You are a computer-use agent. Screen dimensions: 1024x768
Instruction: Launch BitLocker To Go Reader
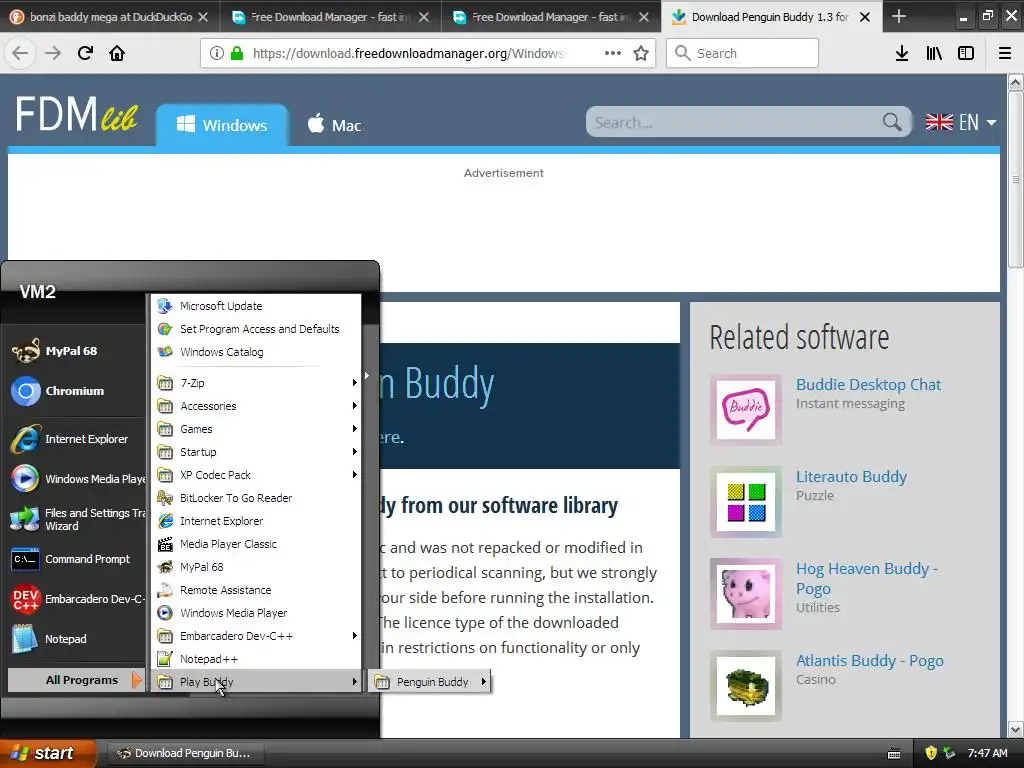tap(257, 498)
